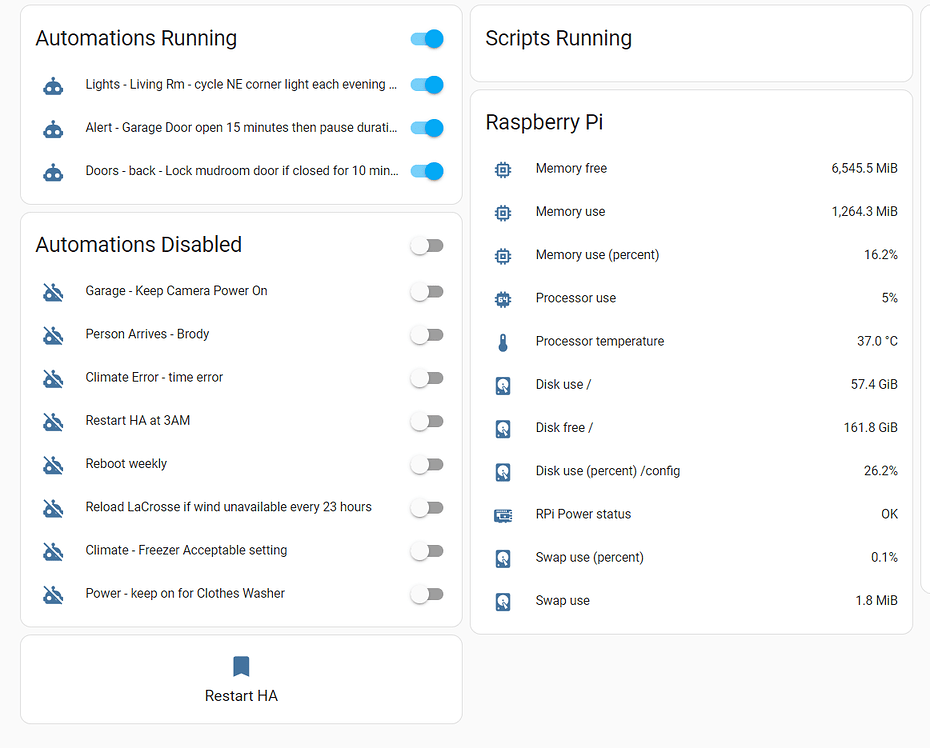
Task: Enable the Restart HA at 3AM toggle
Action: click(426, 421)
